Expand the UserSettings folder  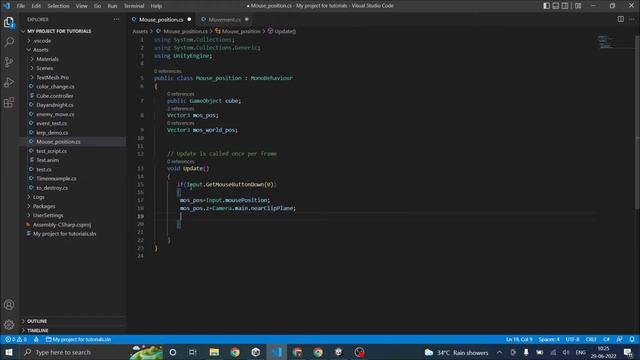[x=46, y=216]
